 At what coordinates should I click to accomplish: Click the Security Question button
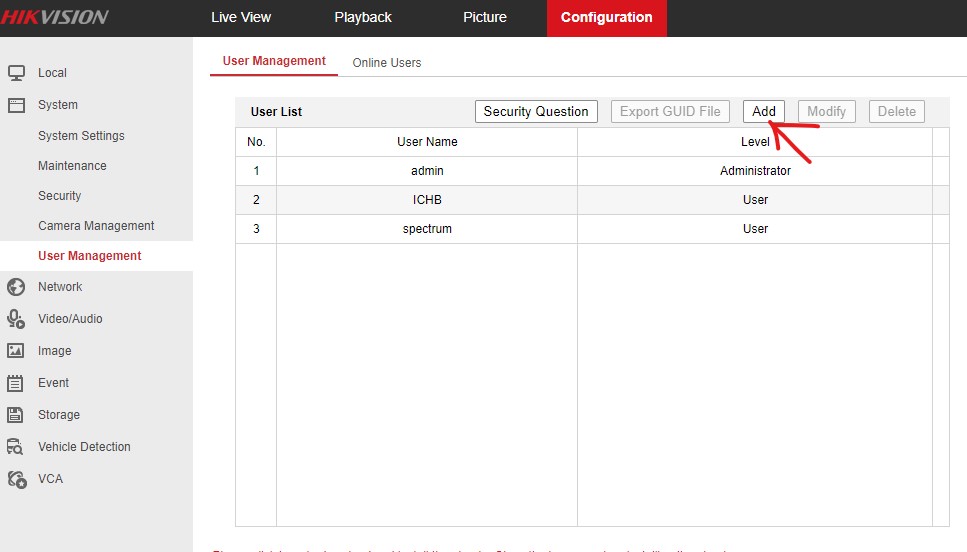pos(536,111)
